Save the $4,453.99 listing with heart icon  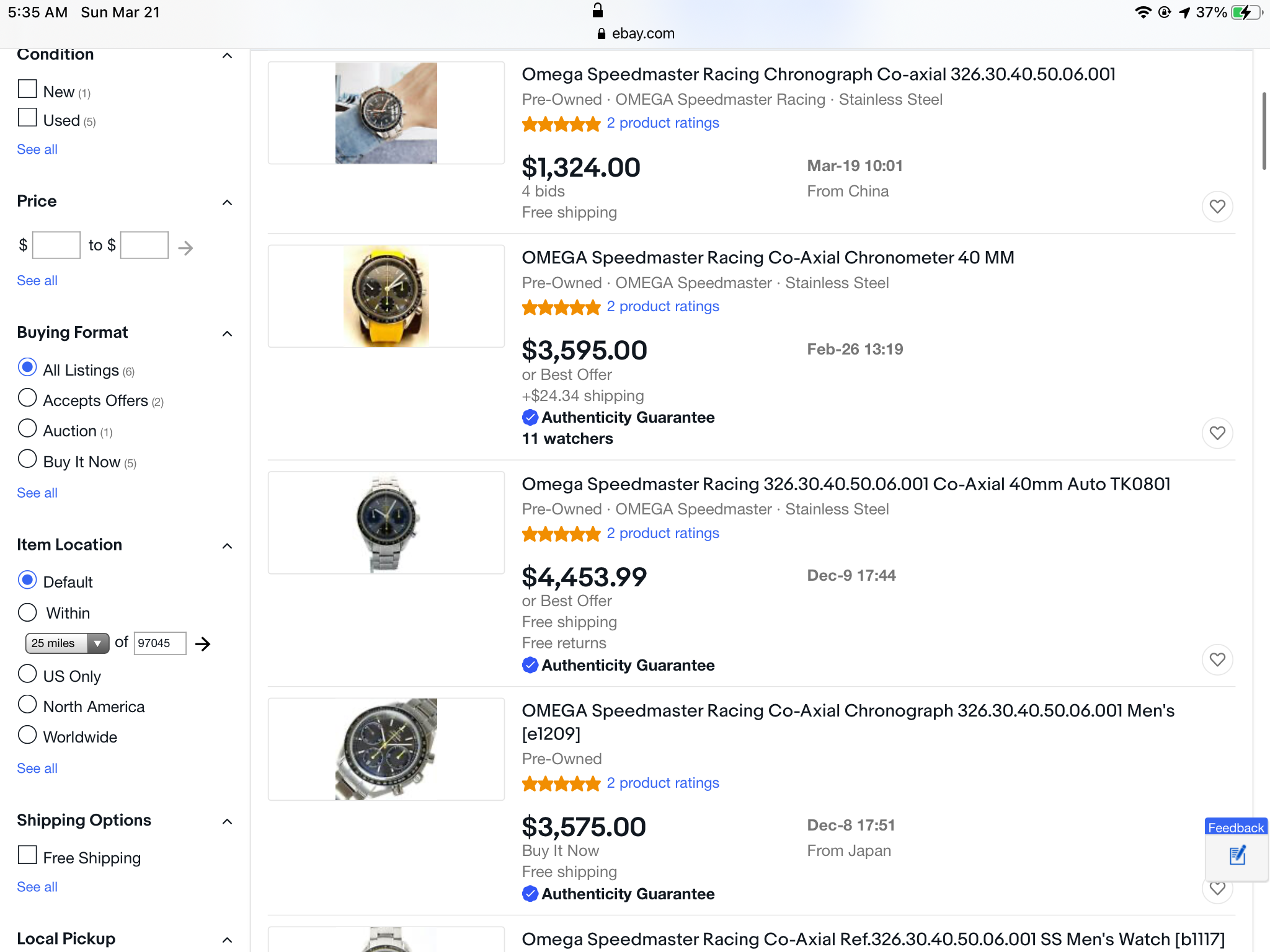(x=1217, y=659)
